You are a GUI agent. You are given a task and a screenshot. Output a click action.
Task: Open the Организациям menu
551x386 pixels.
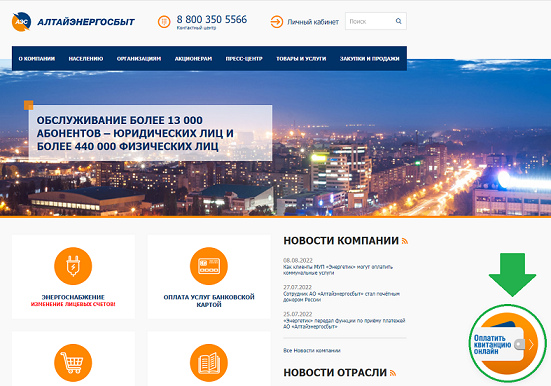pos(139,59)
